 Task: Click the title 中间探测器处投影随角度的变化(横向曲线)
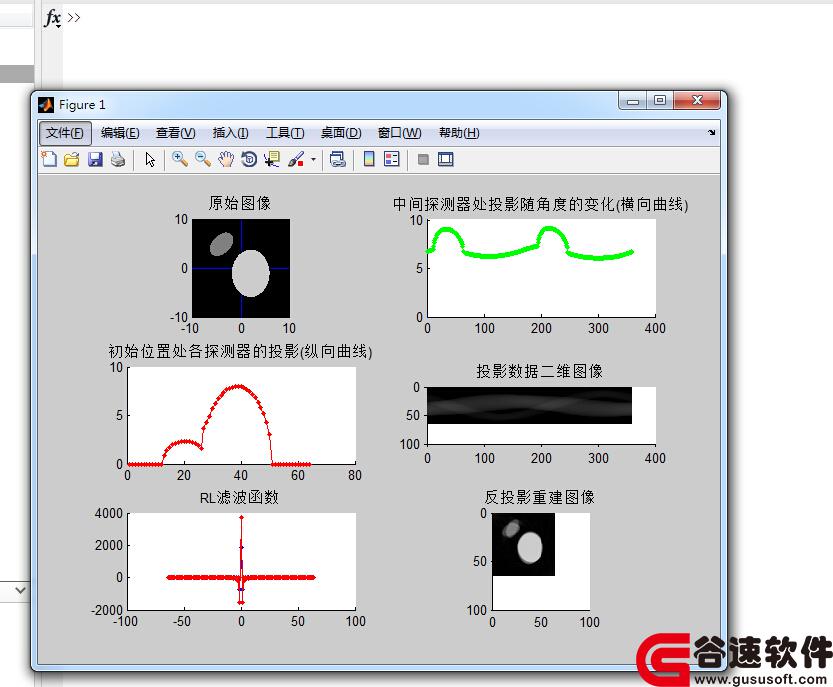point(540,204)
